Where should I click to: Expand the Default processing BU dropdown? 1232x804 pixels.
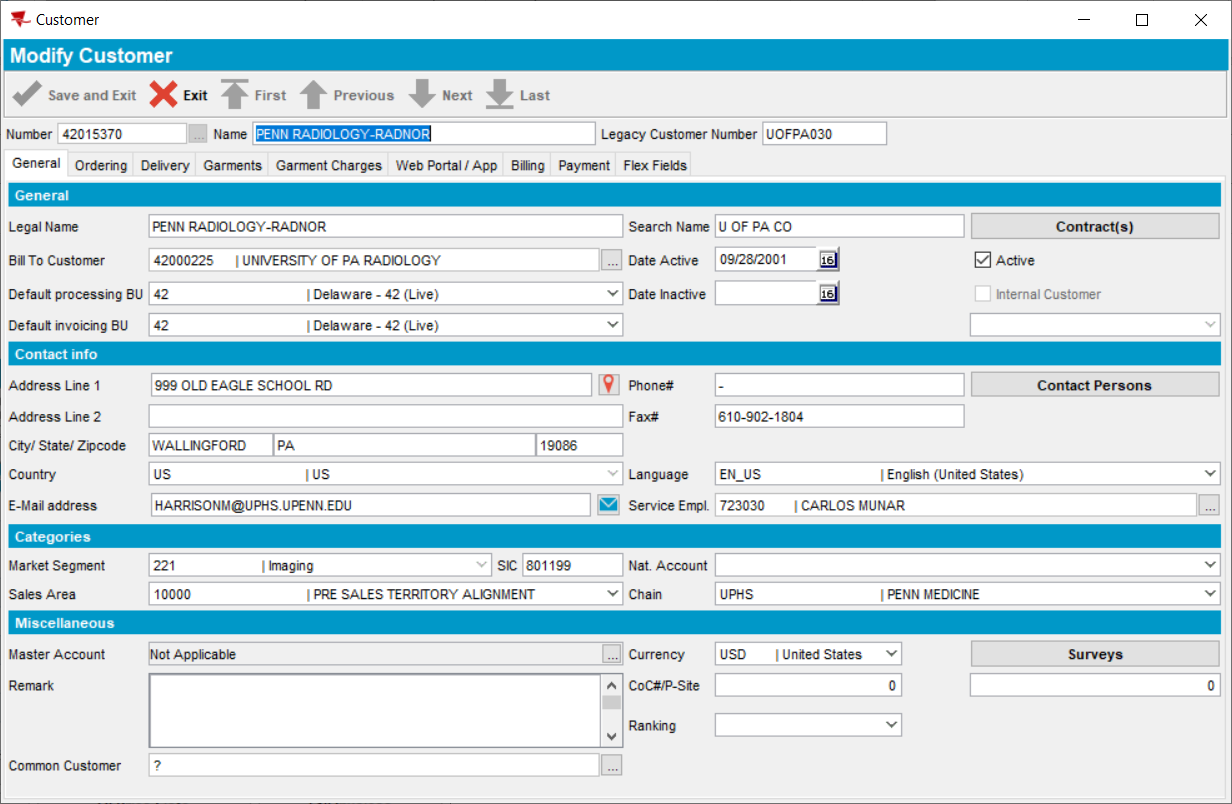(x=612, y=294)
